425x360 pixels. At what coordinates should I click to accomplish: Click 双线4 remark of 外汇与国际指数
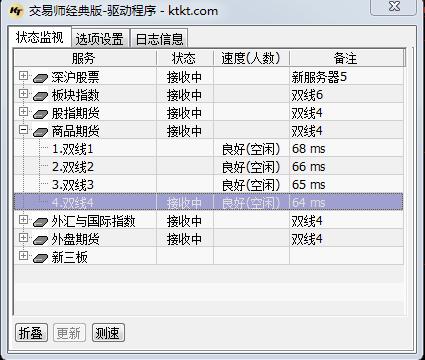click(307, 221)
